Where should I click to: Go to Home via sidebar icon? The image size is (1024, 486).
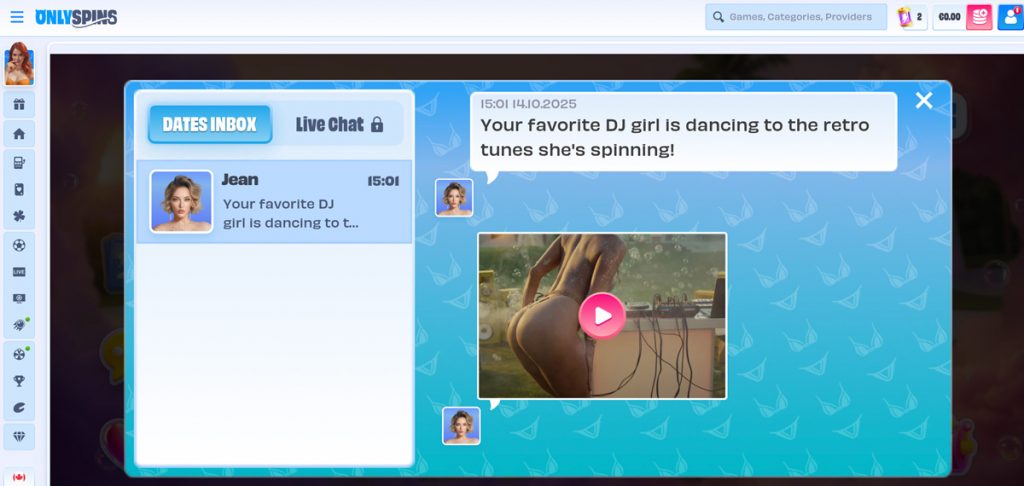(19, 134)
